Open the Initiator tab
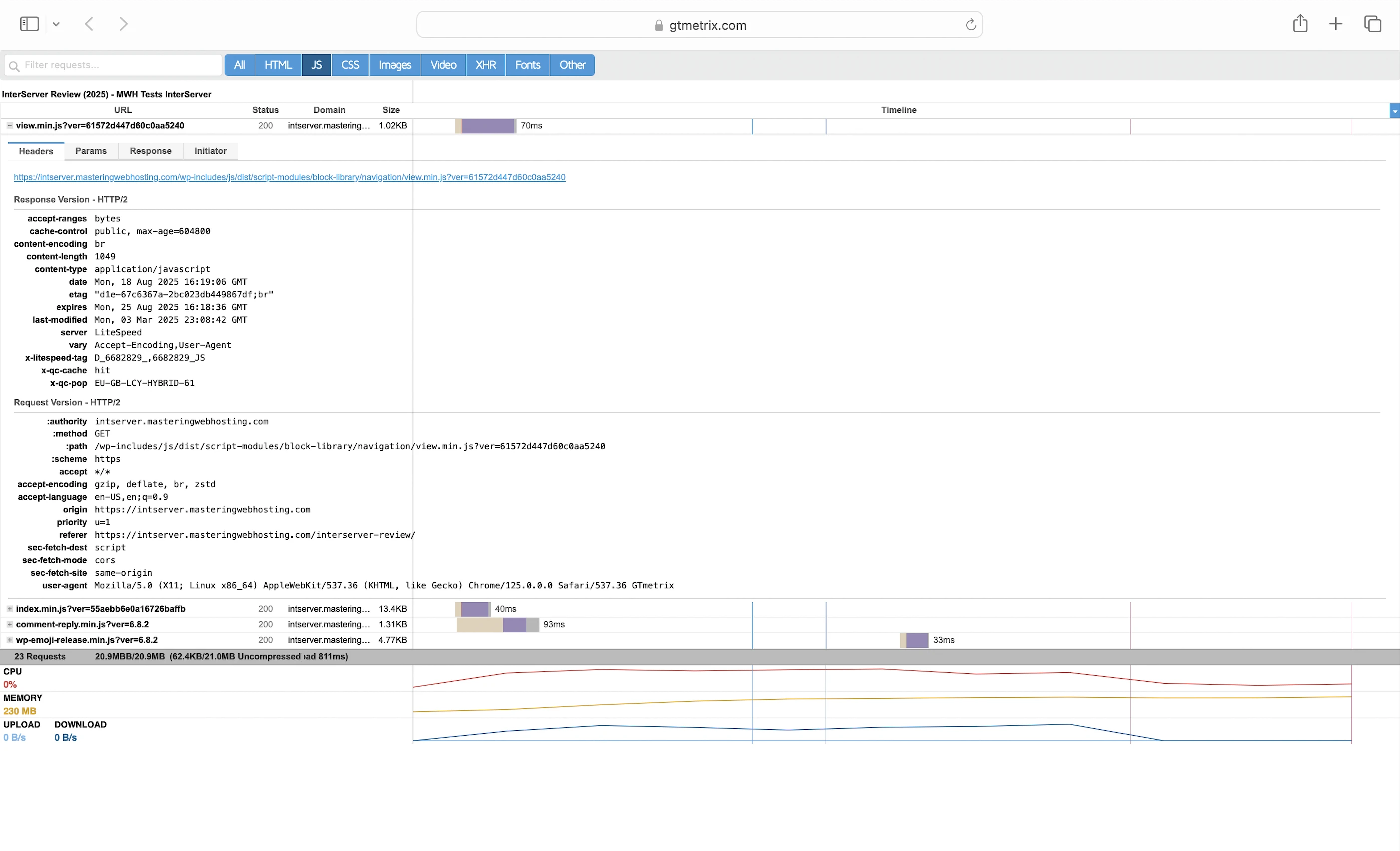1400x851 pixels. [x=210, y=151]
